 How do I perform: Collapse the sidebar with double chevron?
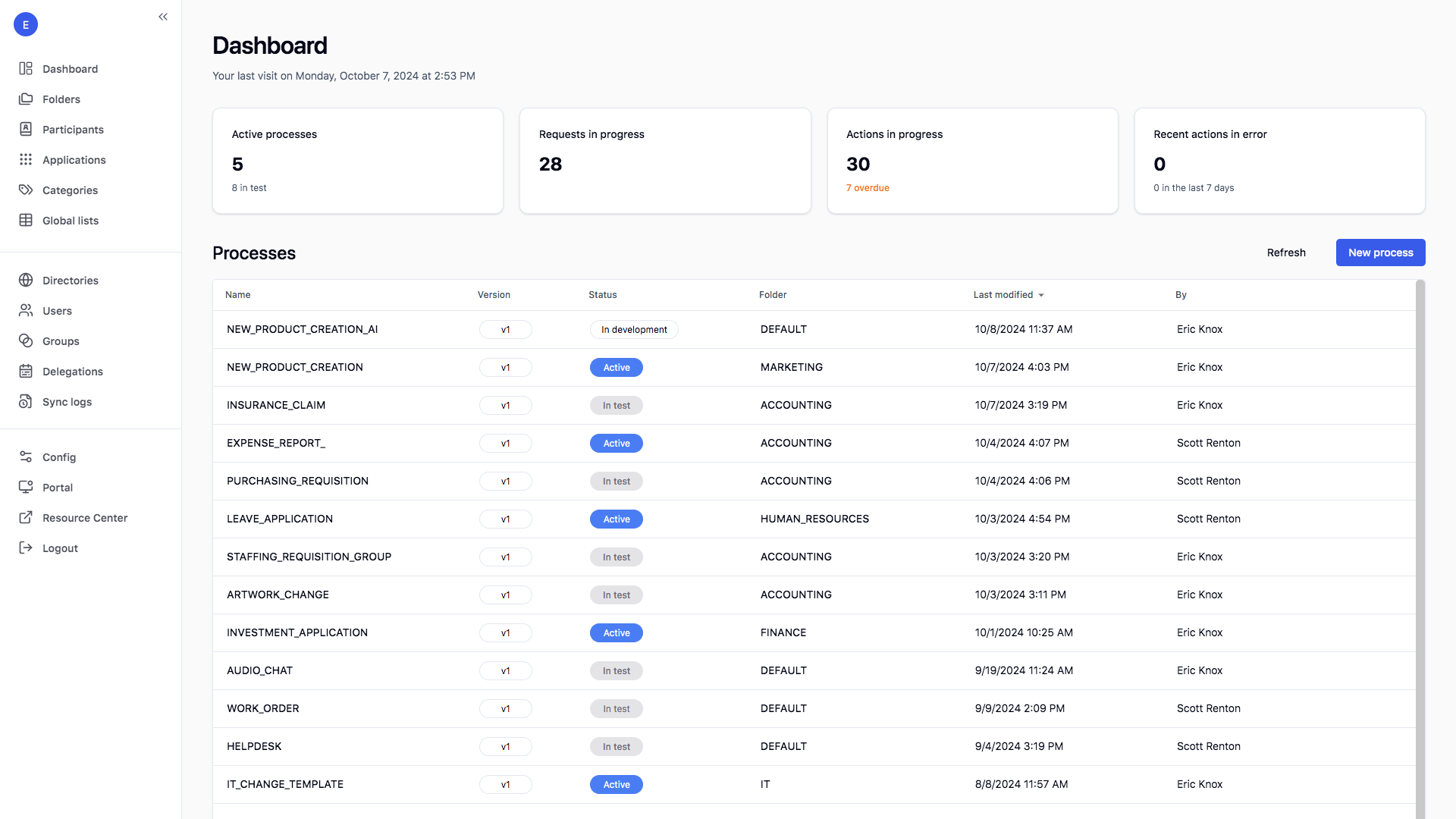[x=163, y=17]
